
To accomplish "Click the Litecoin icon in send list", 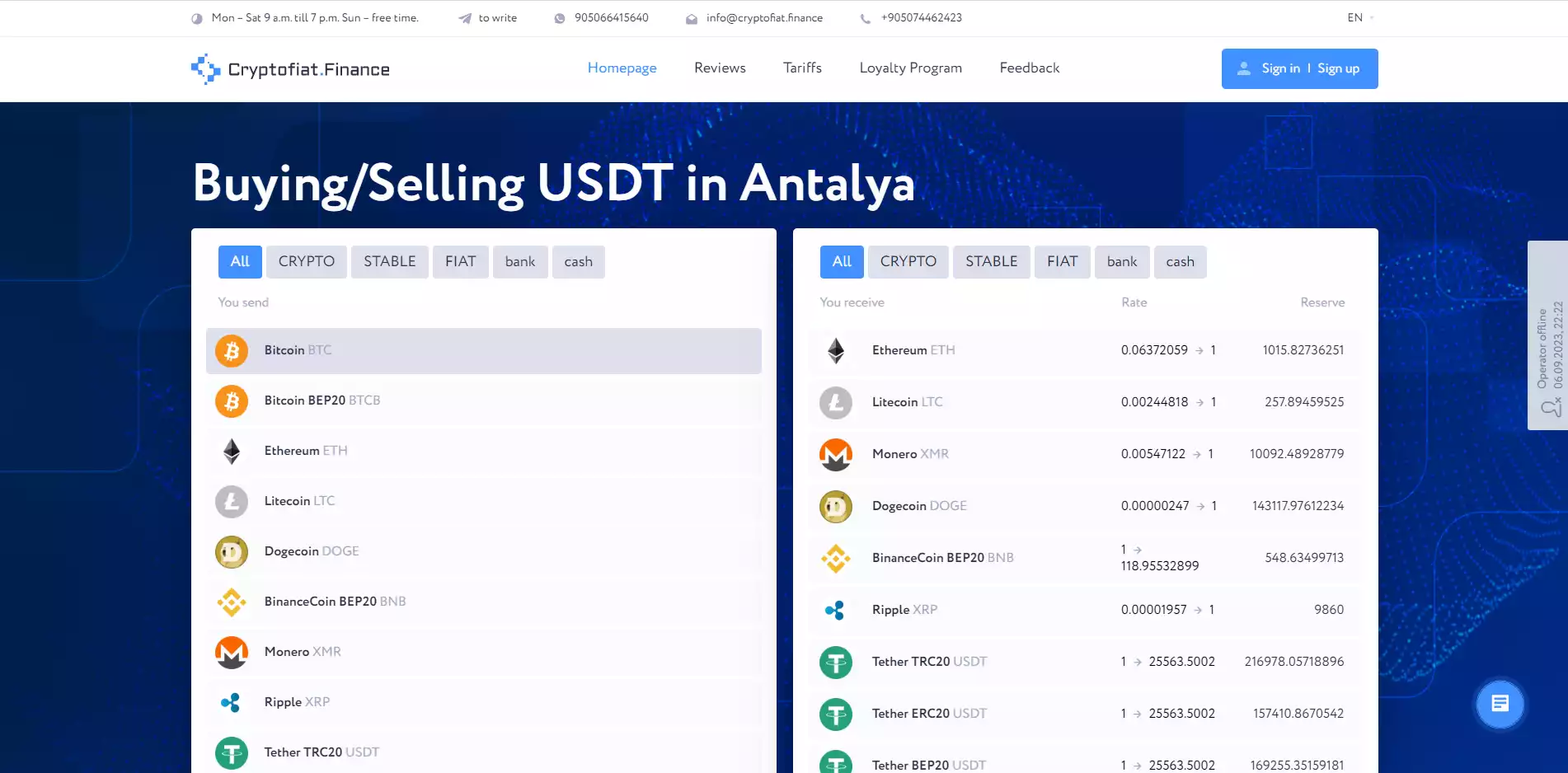I will point(232,502).
